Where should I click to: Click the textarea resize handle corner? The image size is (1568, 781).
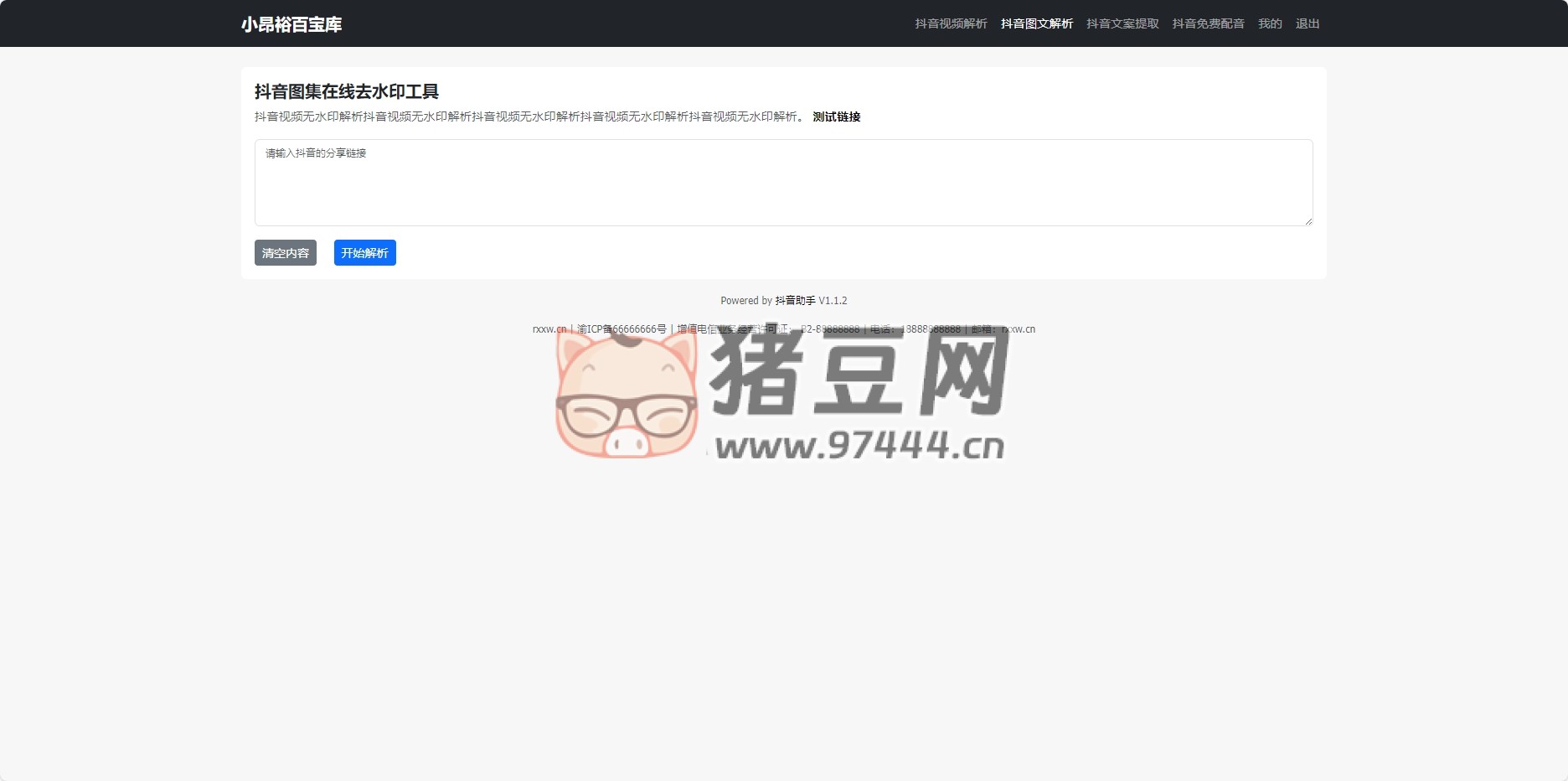pyautogui.click(x=1308, y=221)
